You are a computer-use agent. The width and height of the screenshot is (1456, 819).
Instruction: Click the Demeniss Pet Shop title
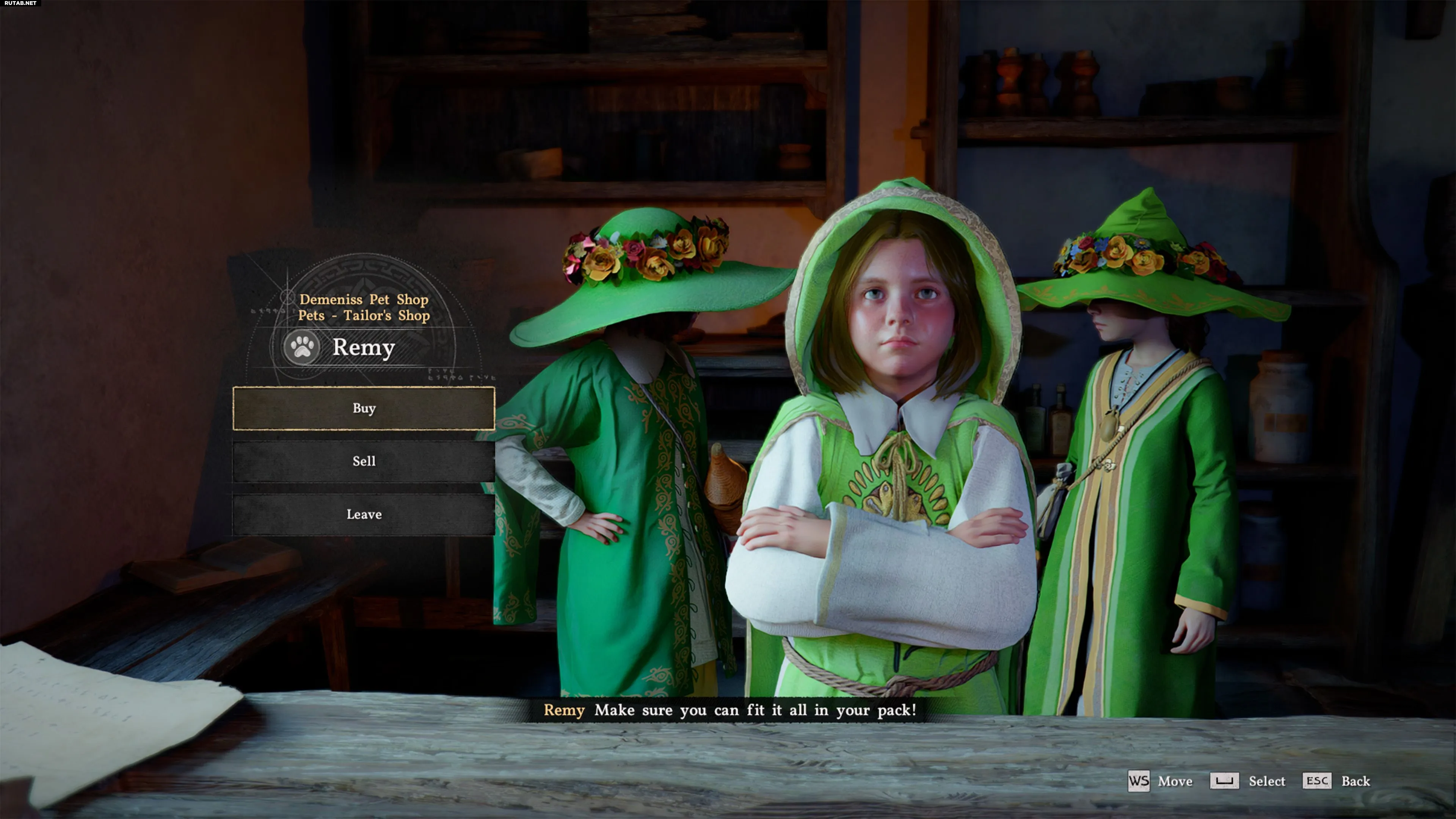[x=364, y=299]
